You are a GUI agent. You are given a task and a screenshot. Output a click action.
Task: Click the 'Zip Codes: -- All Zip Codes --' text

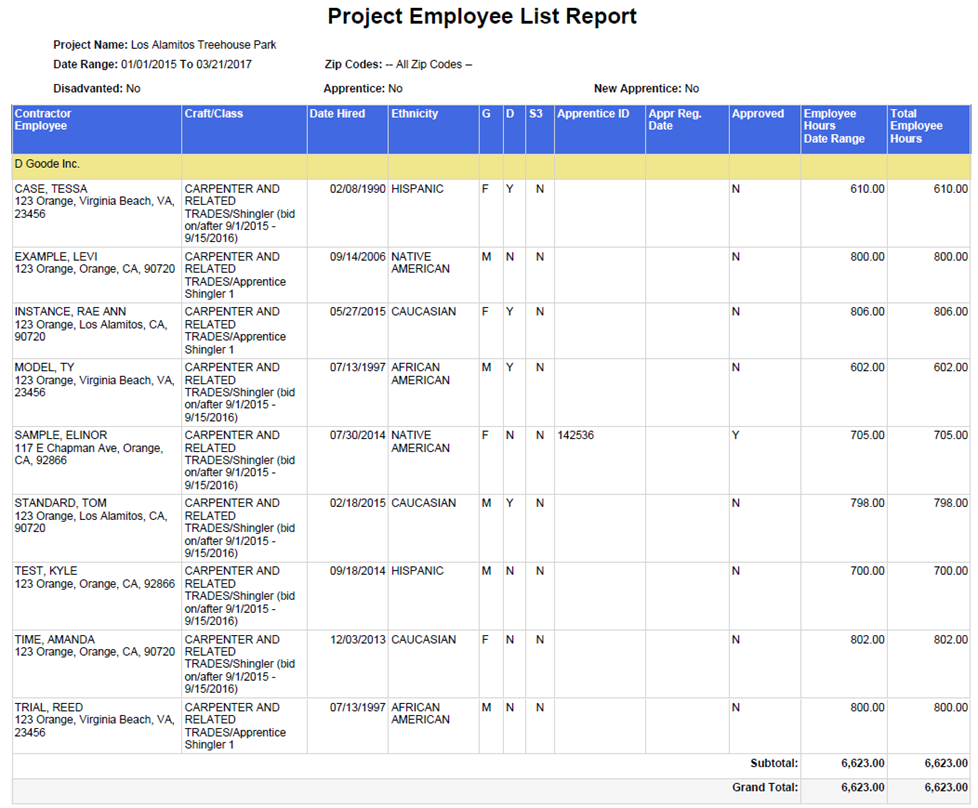pyautogui.click(x=398, y=64)
